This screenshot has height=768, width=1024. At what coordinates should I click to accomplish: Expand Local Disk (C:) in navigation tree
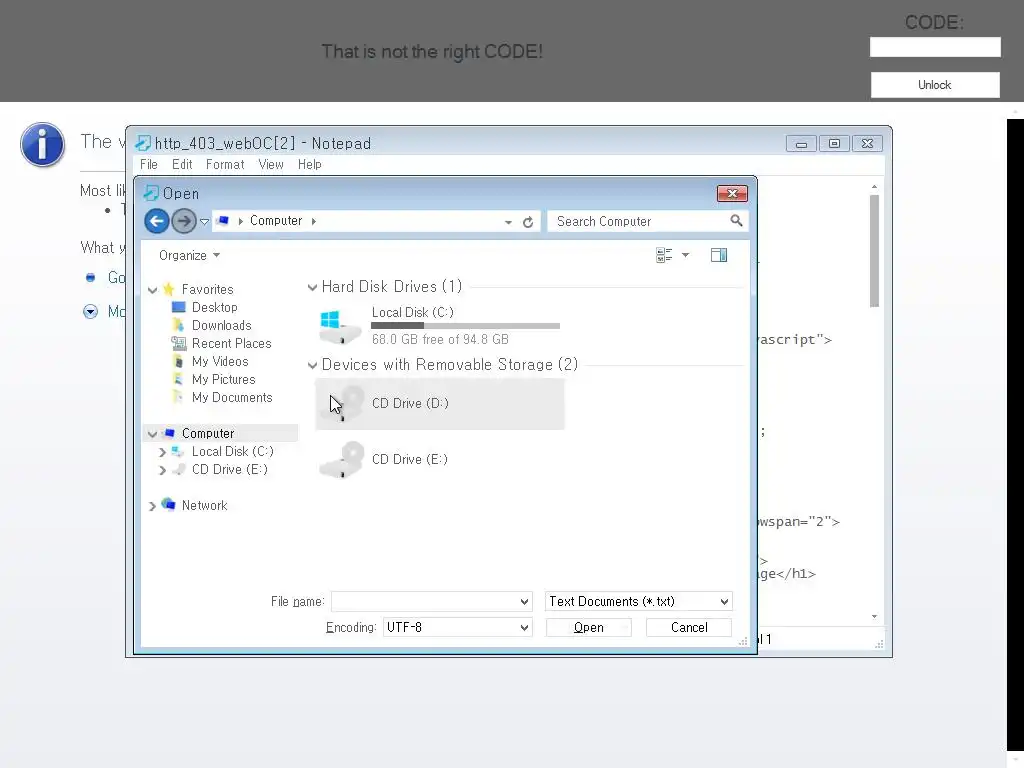pyautogui.click(x=163, y=452)
